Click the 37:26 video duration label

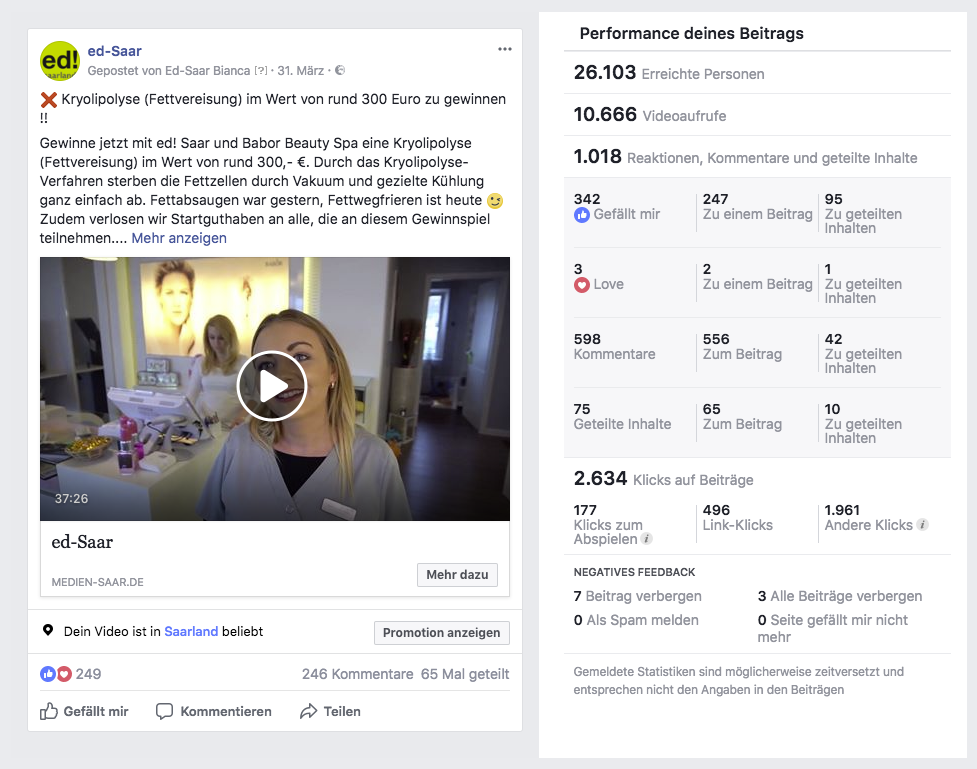coord(71,499)
